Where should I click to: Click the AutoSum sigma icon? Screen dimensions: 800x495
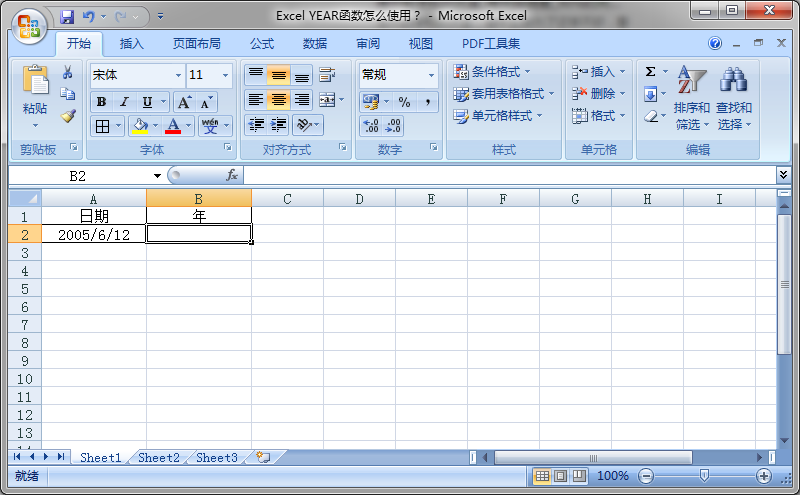(x=651, y=71)
